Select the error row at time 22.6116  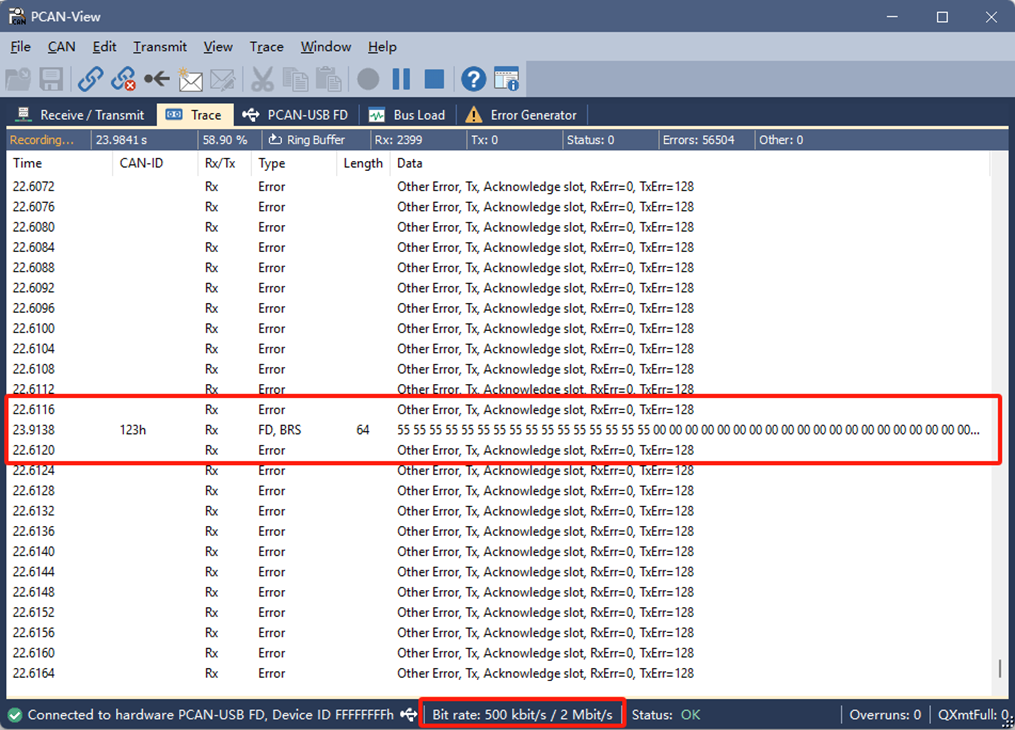(x=496, y=410)
